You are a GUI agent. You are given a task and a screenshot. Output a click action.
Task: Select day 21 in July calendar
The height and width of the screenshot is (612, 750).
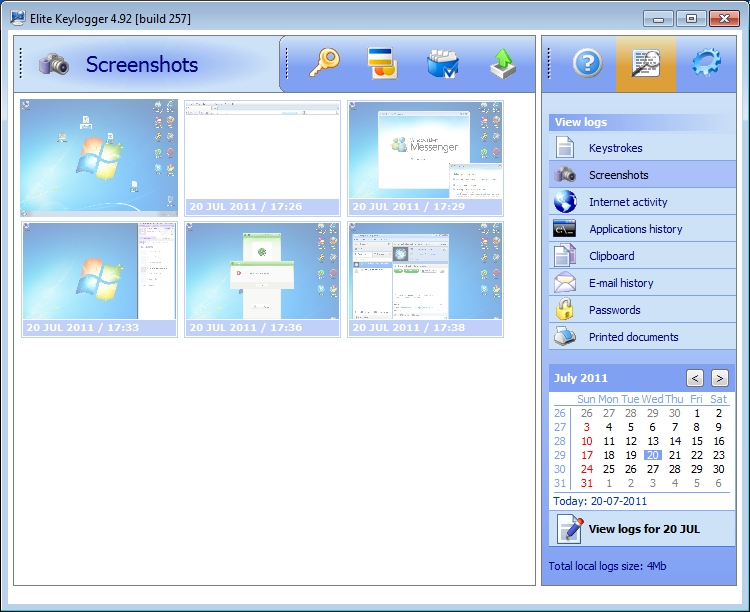click(675, 455)
